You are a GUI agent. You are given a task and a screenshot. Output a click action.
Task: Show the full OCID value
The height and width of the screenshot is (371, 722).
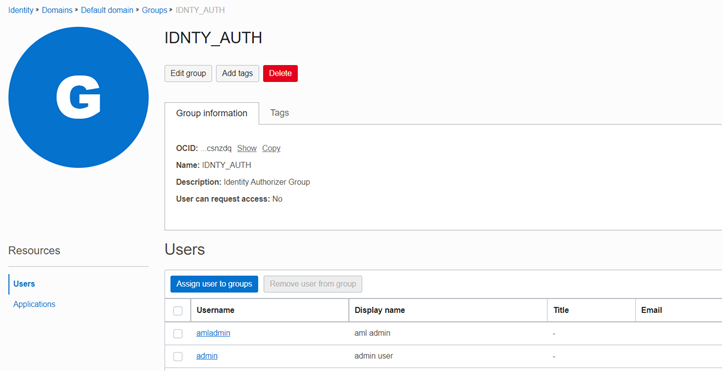pyautogui.click(x=247, y=148)
